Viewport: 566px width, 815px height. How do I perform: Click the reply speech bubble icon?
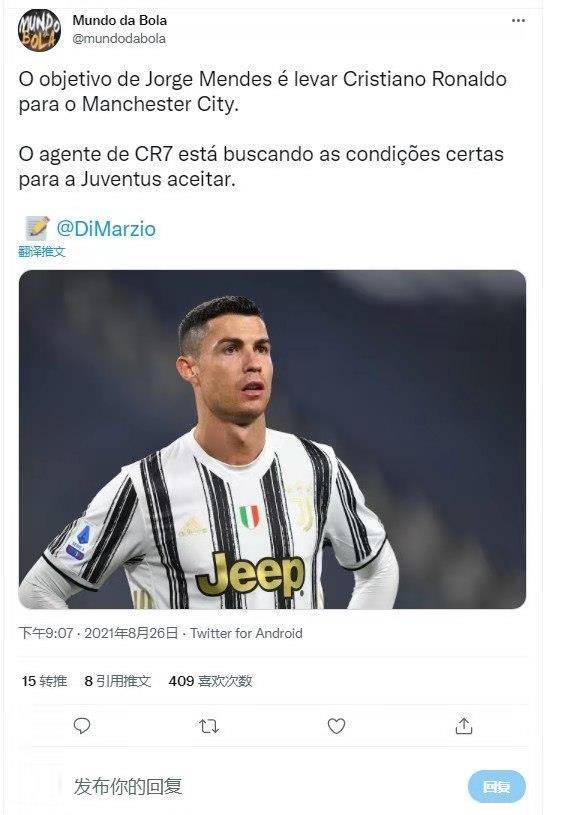point(82,726)
